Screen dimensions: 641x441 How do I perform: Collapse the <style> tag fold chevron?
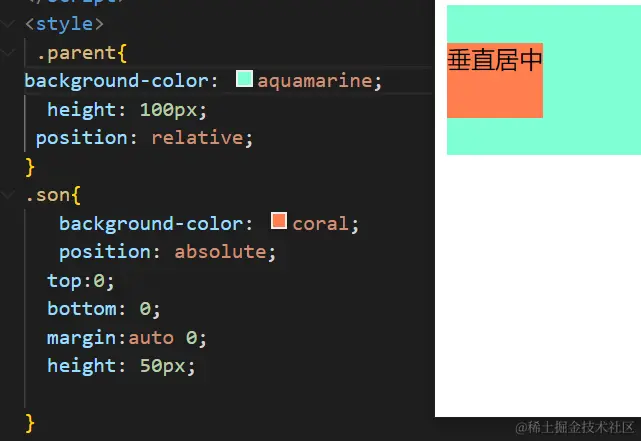(x=9, y=23)
